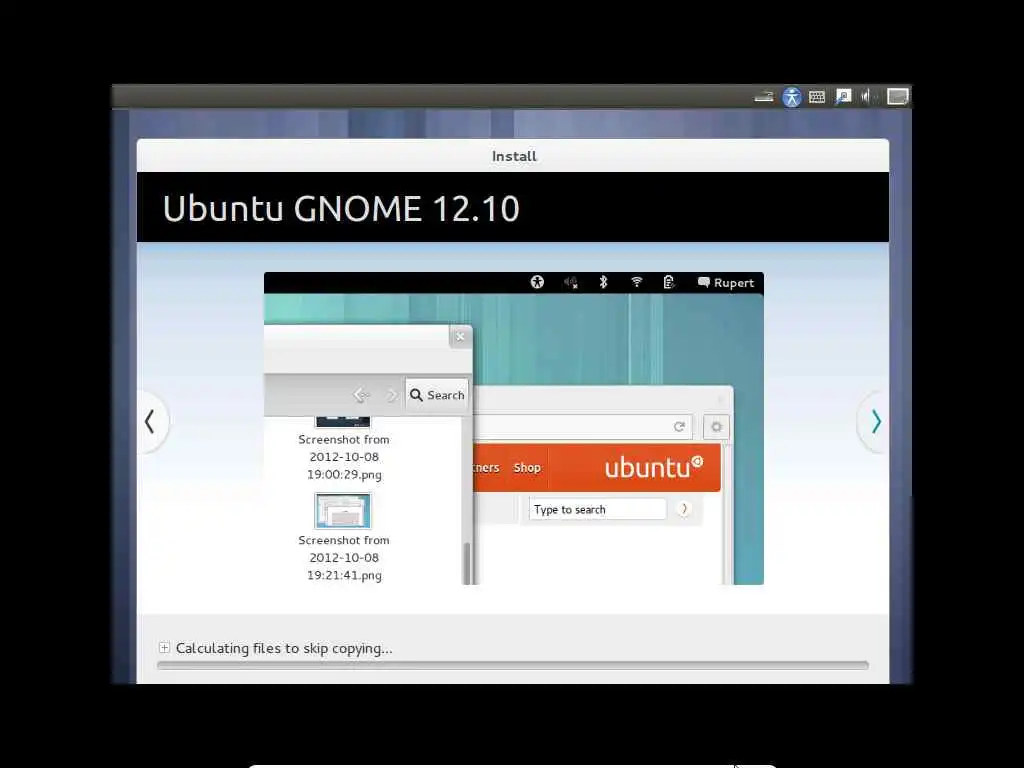
Task: Open the volume speaker indicator
Action: (x=867, y=97)
